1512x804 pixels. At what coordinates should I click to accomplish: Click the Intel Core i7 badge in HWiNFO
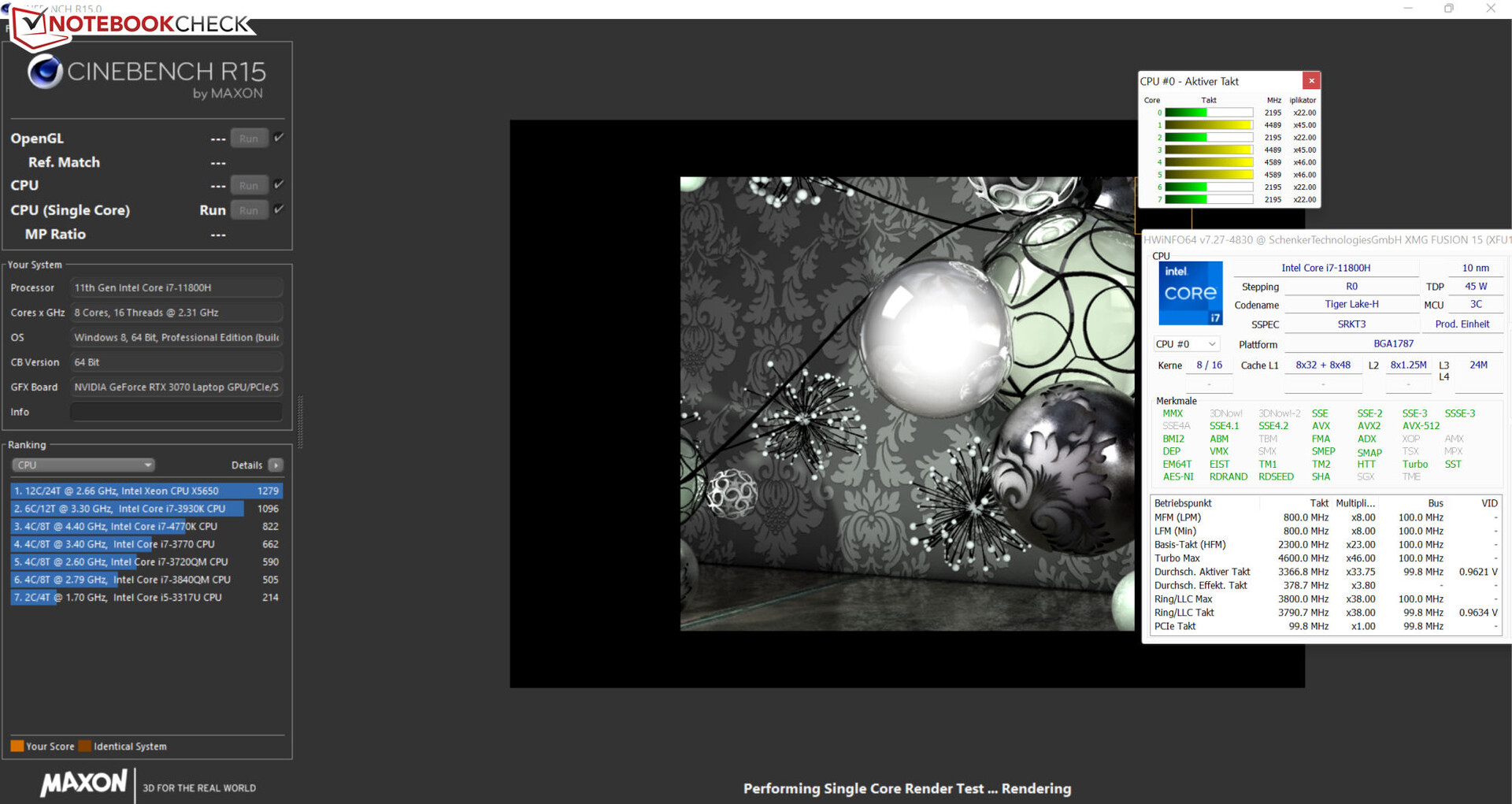(x=1191, y=293)
